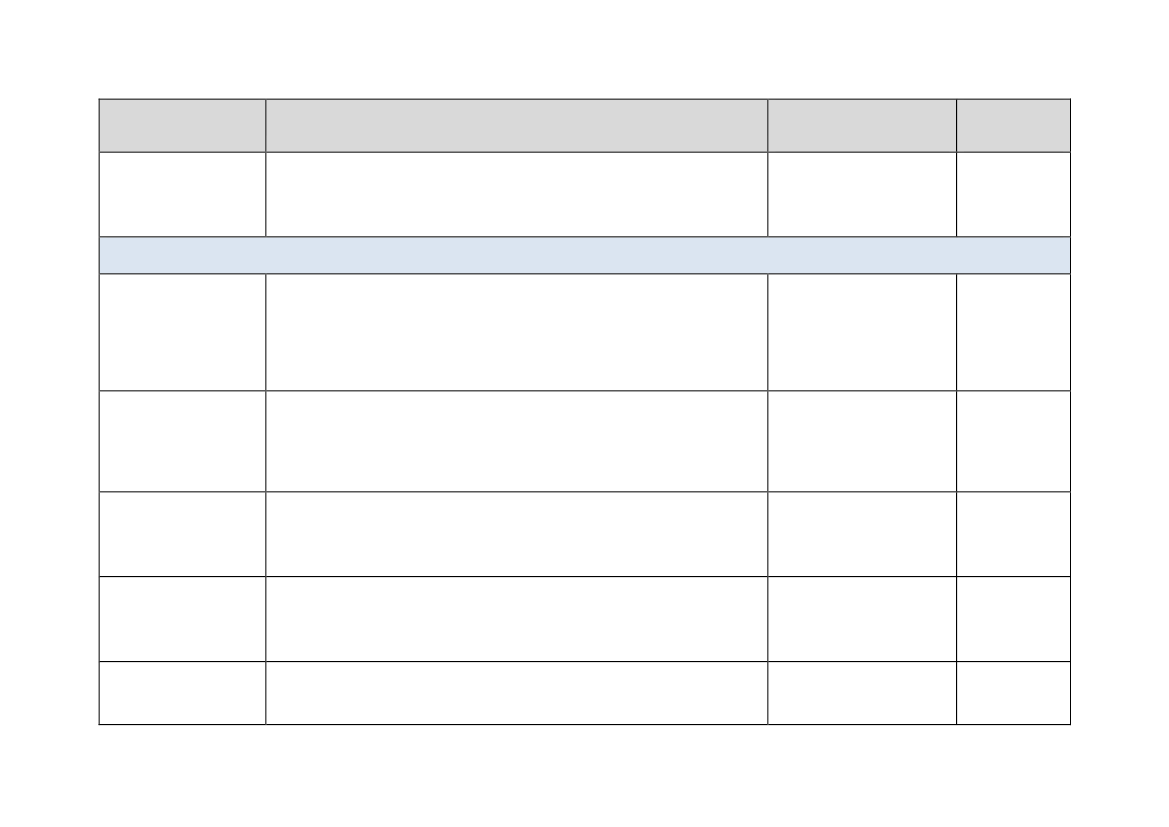The image size is (1169, 827).
Task: Click first cell in third row under blue row
Action: [183, 534]
